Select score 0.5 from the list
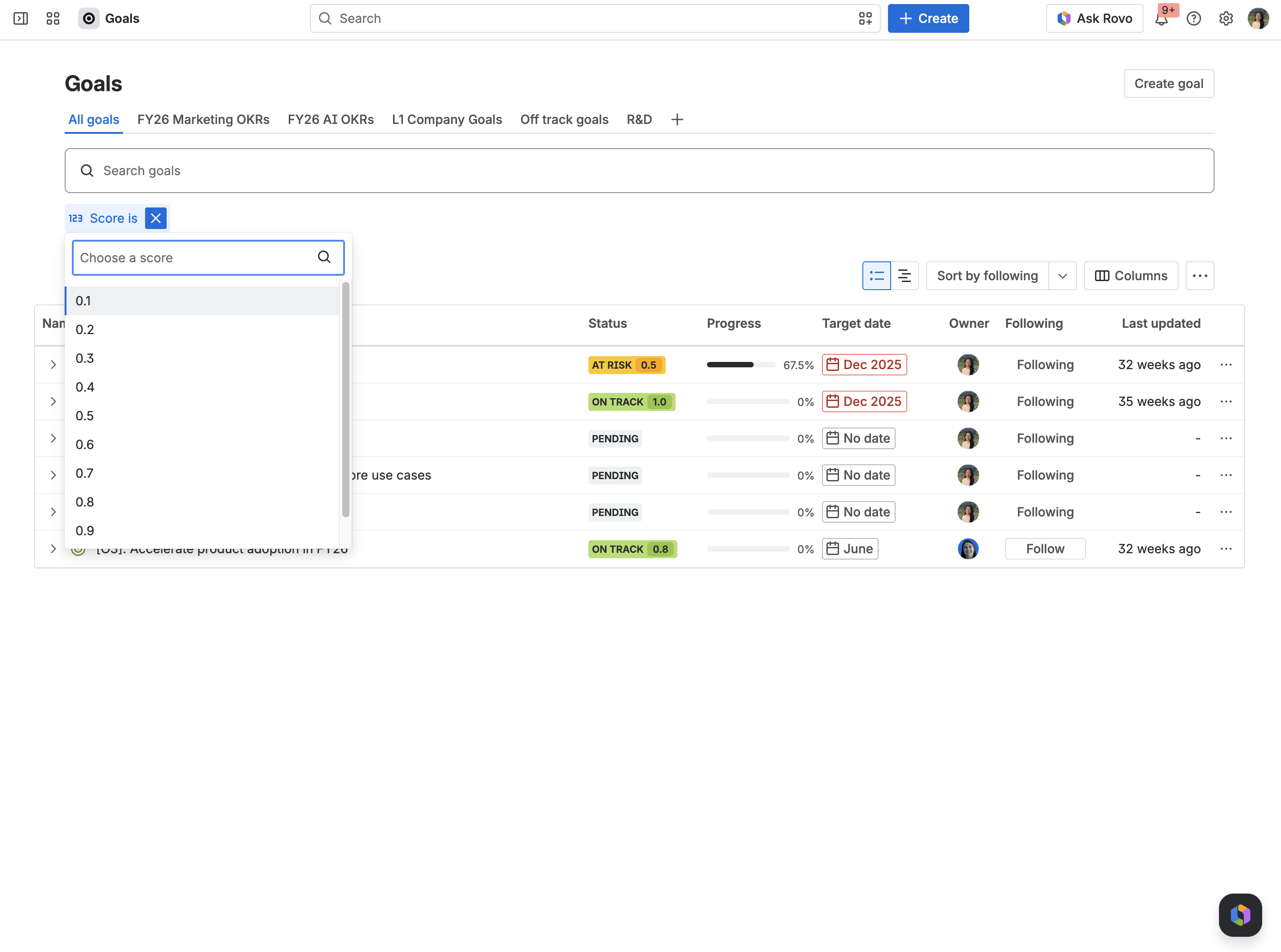The width and height of the screenshot is (1281, 952). click(202, 415)
